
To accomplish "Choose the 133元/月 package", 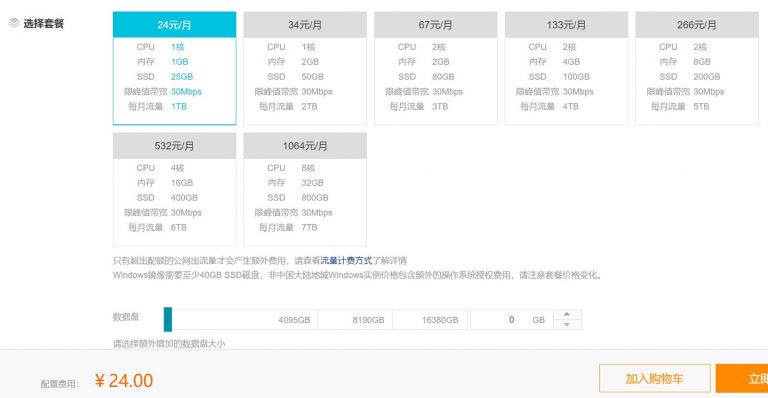I will (566, 69).
